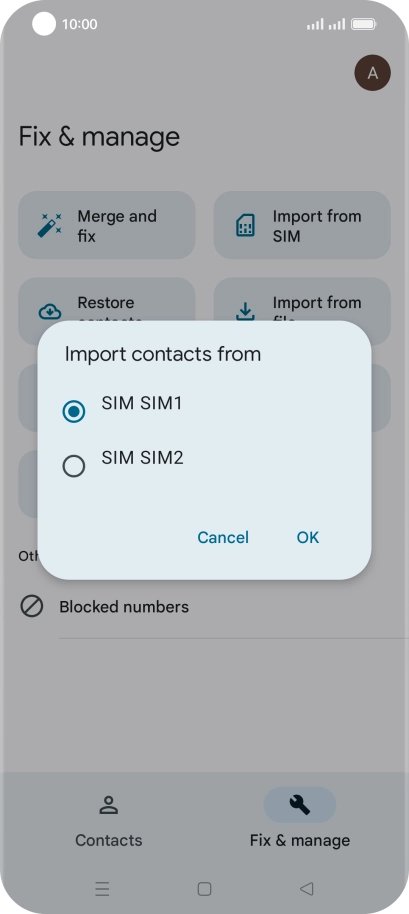
Task: Confirm import with the OK button
Action: pos(308,537)
